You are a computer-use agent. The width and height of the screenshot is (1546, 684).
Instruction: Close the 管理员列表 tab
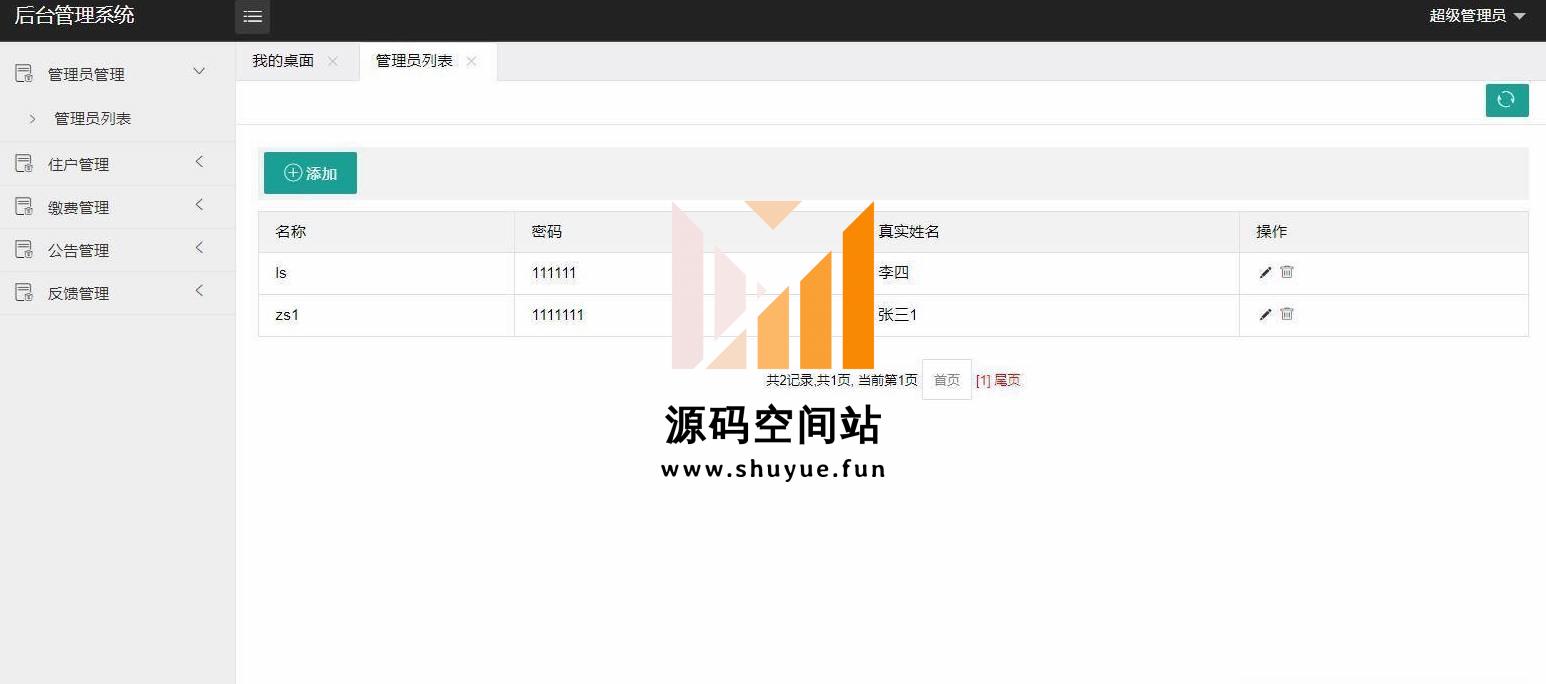[471, 61]
